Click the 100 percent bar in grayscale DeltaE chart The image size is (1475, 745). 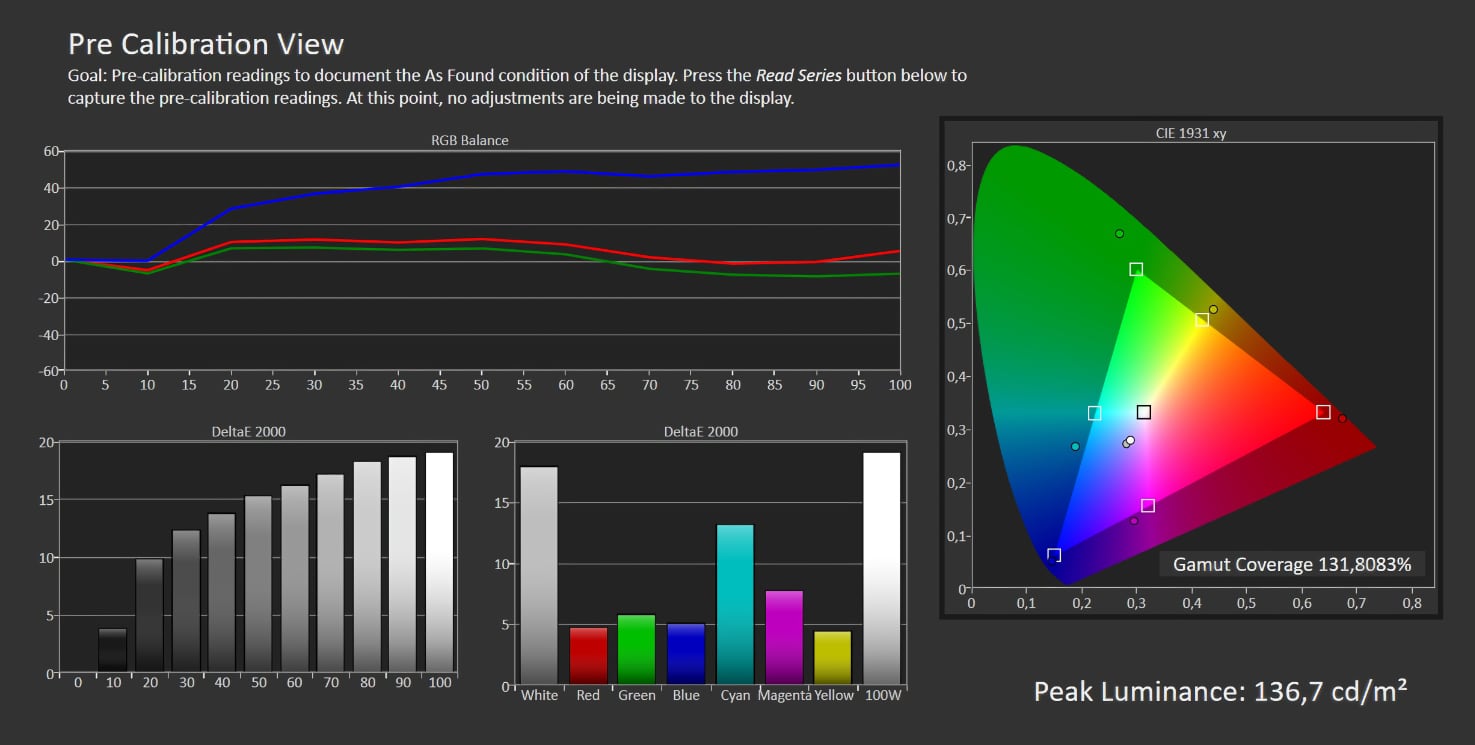click(x=439, y=561)
